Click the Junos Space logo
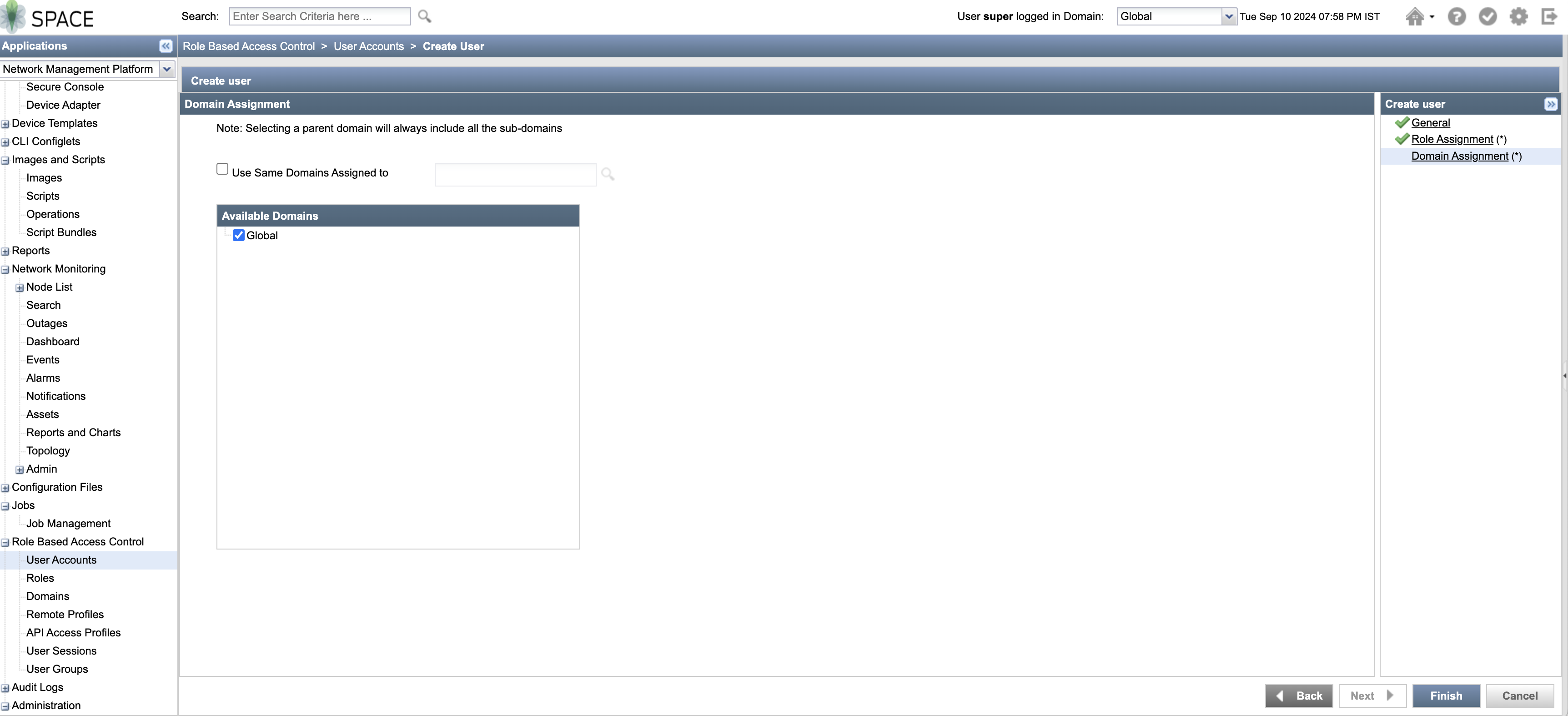The height and width of the screenshot is (716, 1568). coord(47,17)
